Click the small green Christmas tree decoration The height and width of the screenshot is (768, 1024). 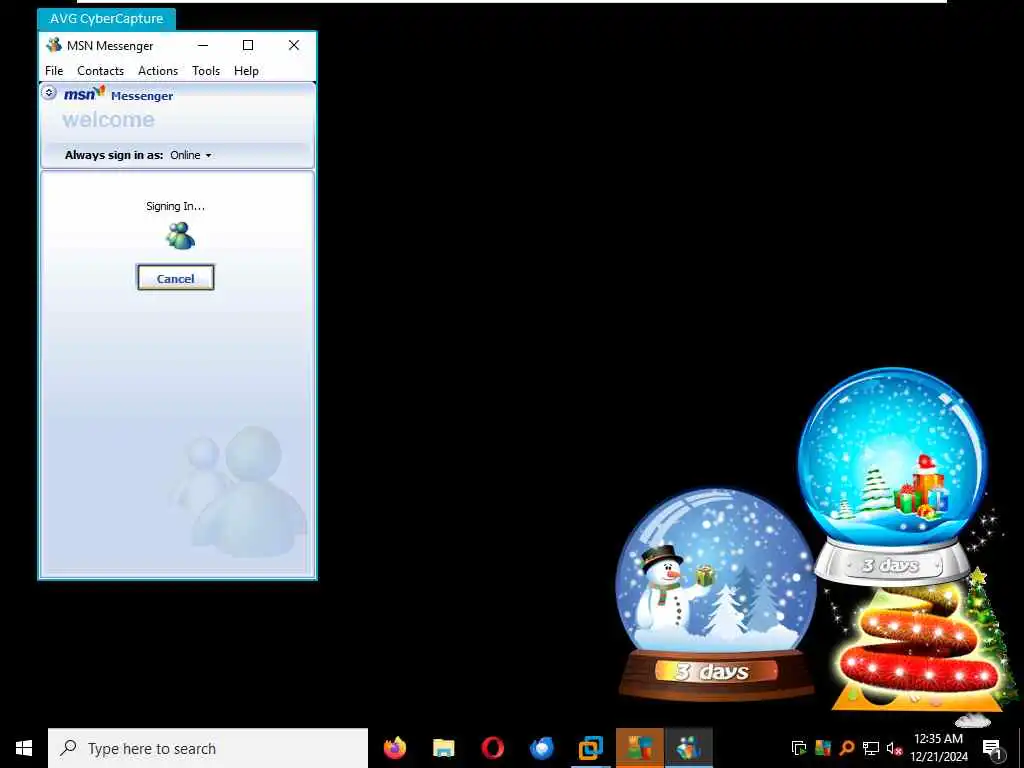991,632
